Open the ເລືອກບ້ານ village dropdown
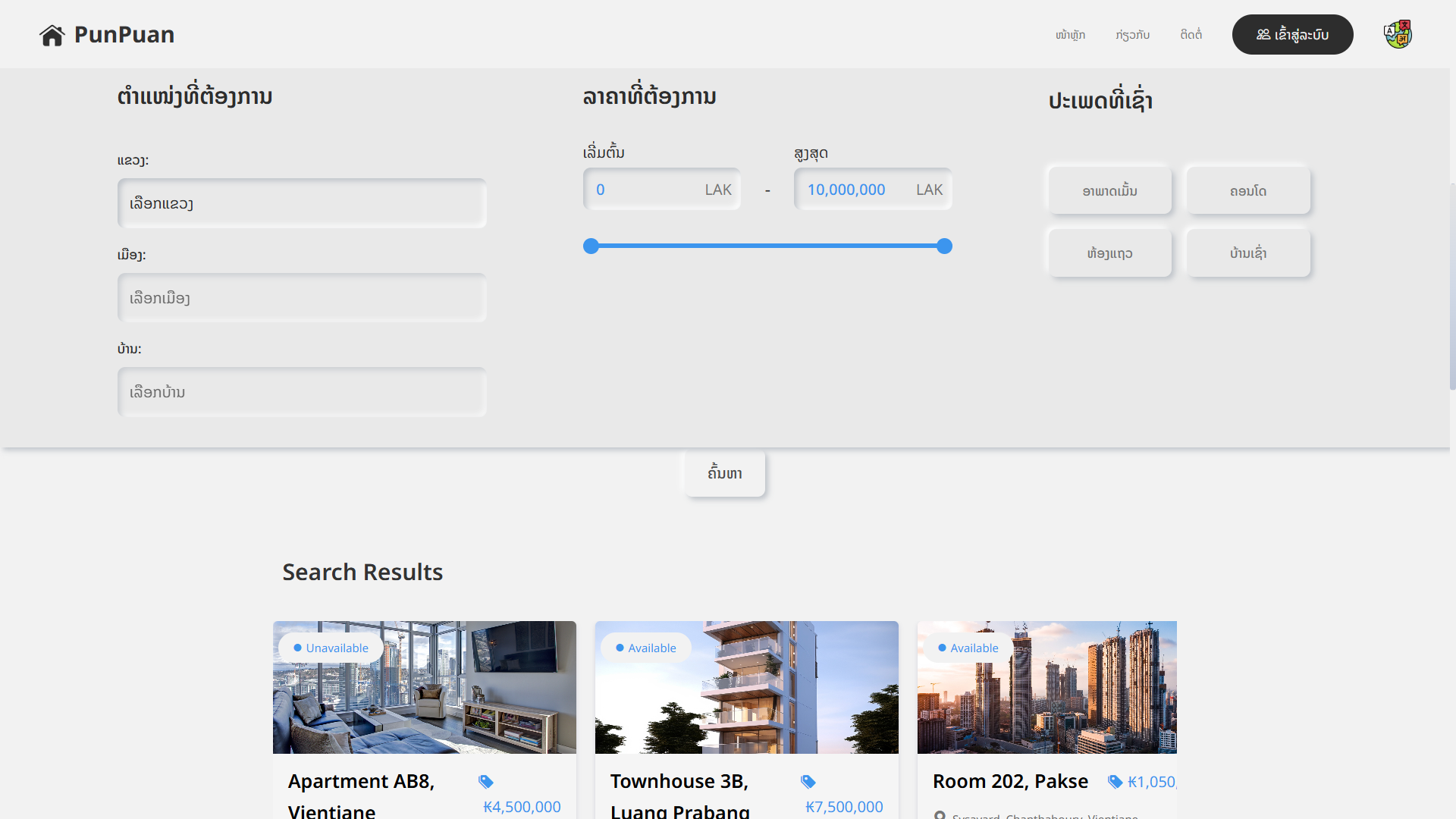The image size is (1456, 819). (302, 392)
